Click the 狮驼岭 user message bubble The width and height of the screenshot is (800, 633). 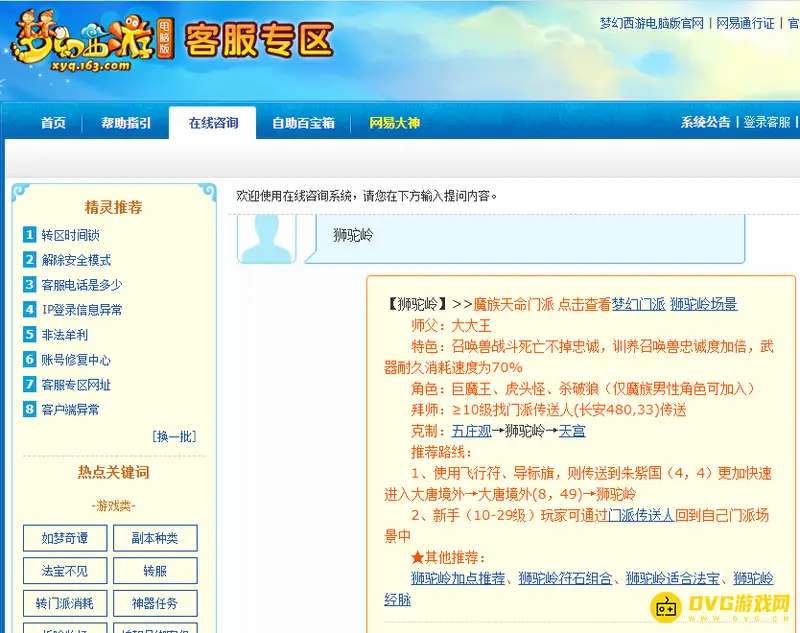(x=526, y=239)
